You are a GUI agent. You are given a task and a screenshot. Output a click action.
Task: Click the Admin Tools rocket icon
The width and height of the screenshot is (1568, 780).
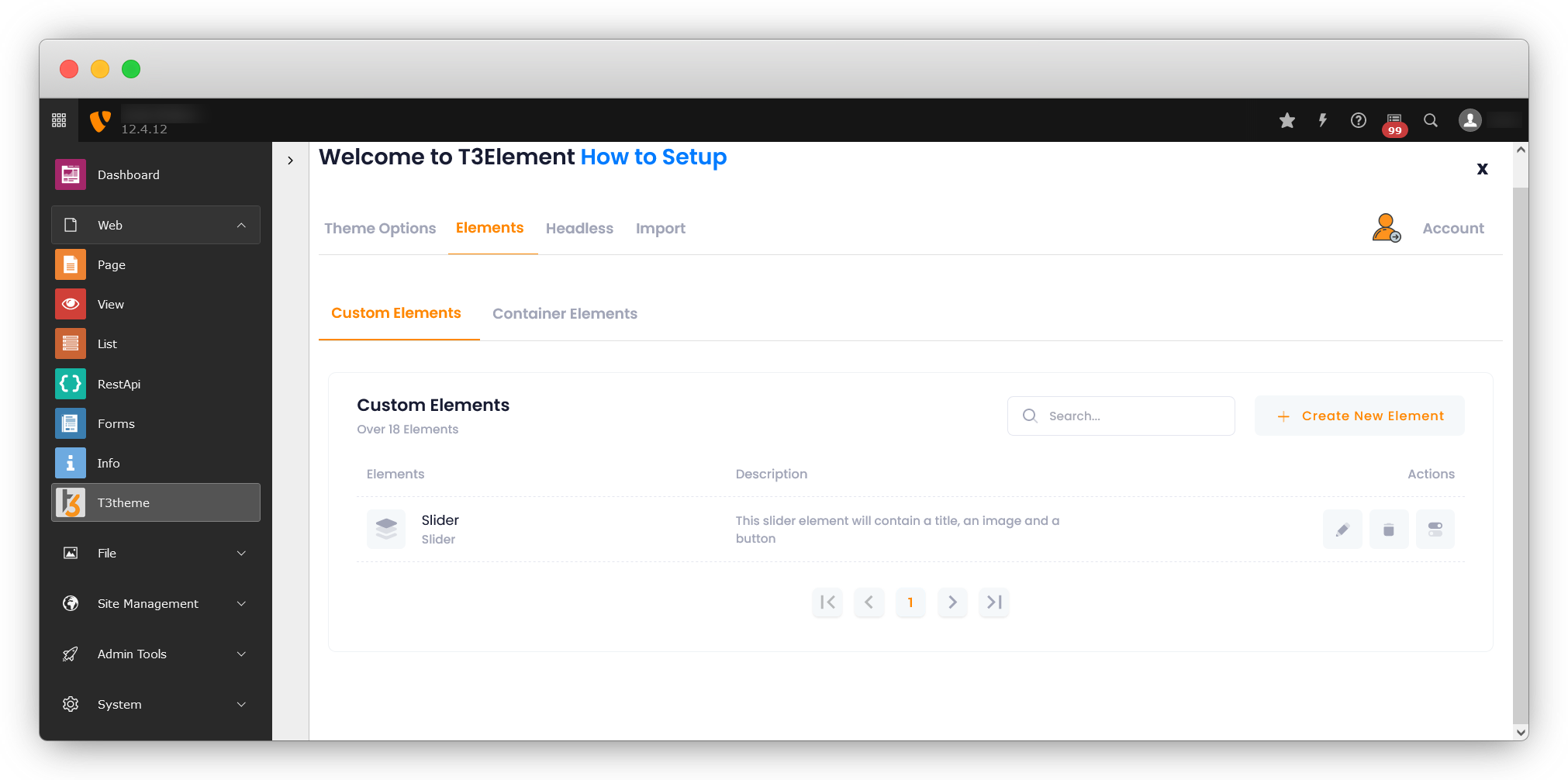pos(71,654)
